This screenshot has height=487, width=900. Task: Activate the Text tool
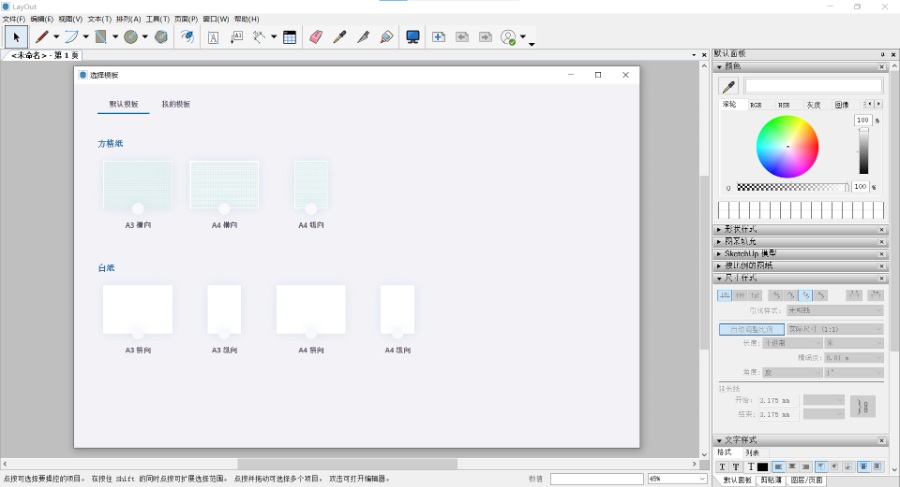[x=213, y=37]
